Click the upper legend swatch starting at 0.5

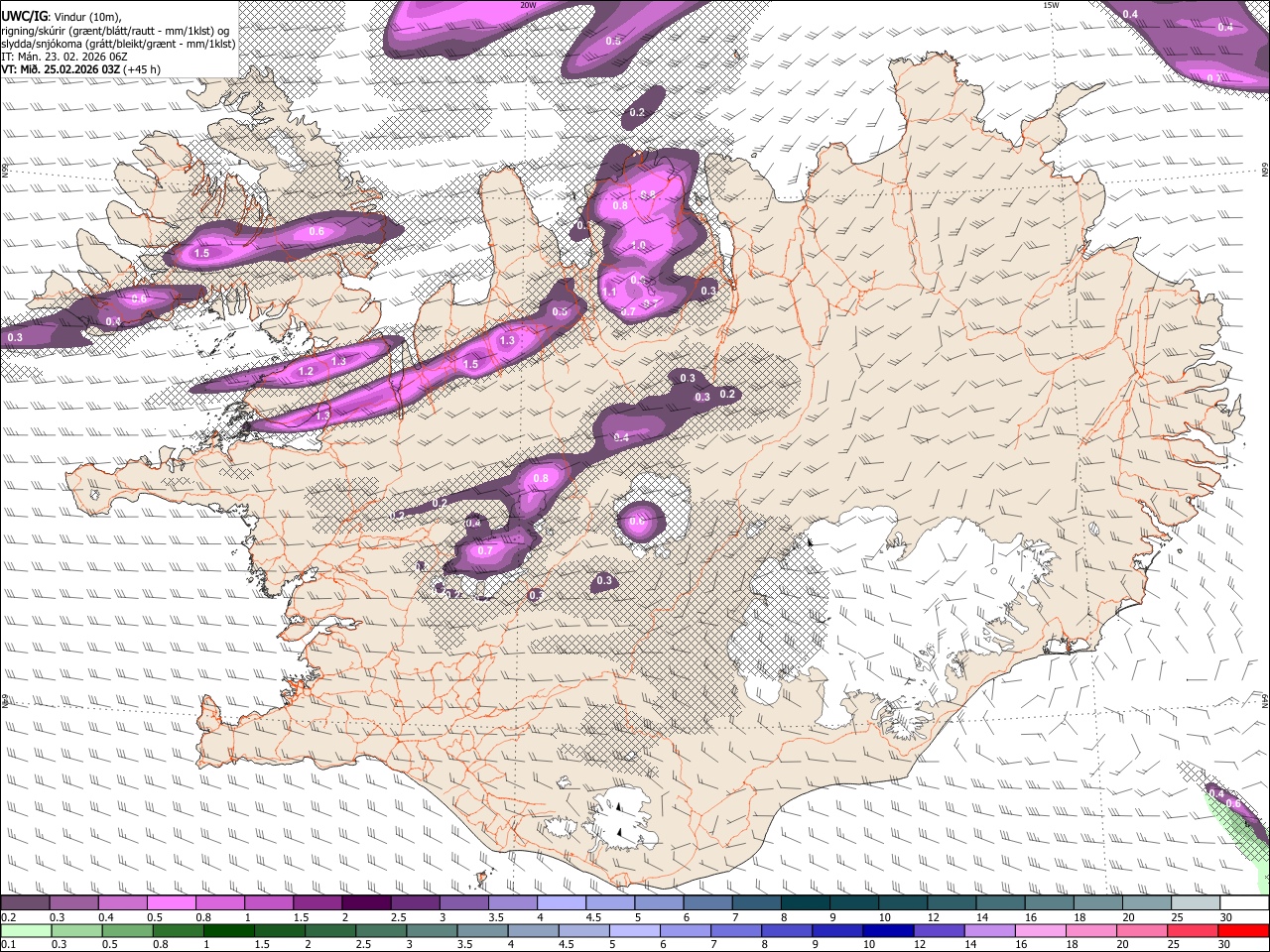click(x=171, y=903)
